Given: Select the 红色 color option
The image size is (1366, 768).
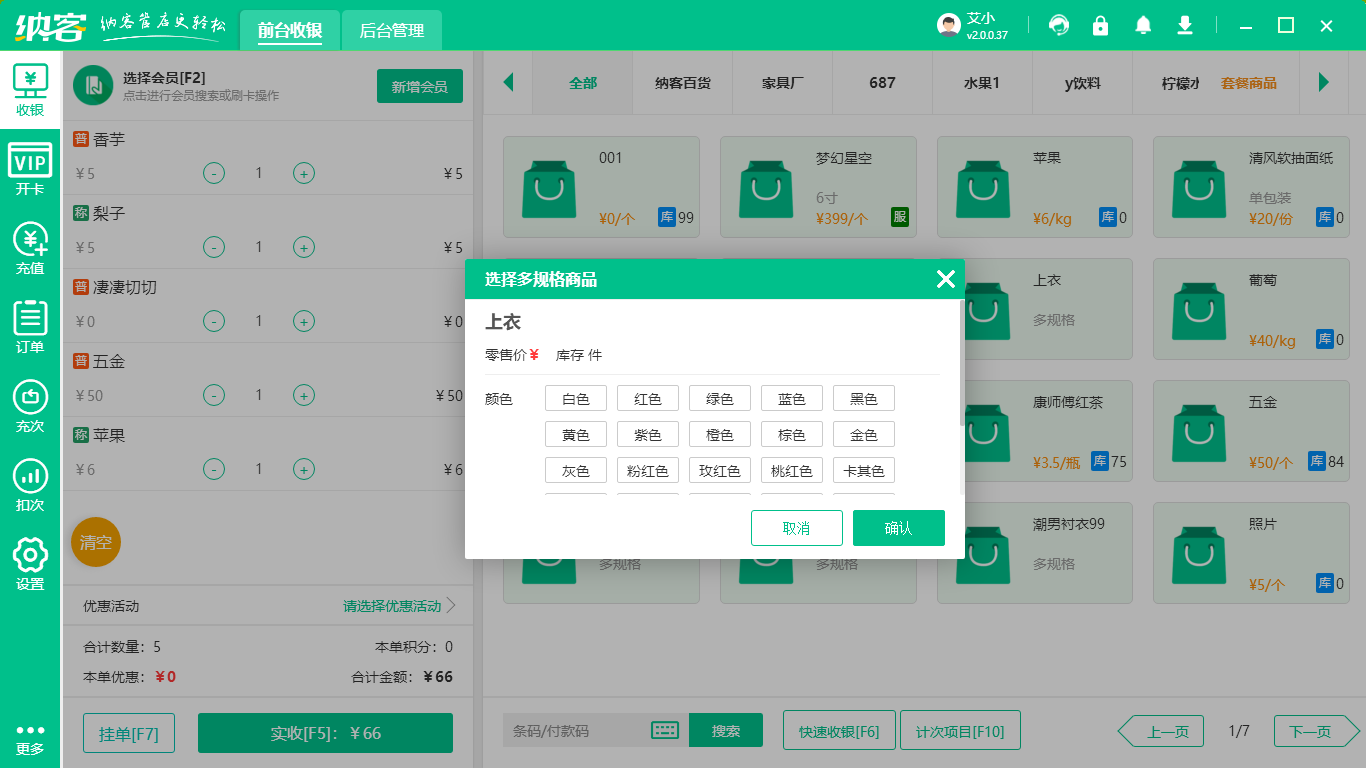Looking at the screenshot, I should point(648,399).
